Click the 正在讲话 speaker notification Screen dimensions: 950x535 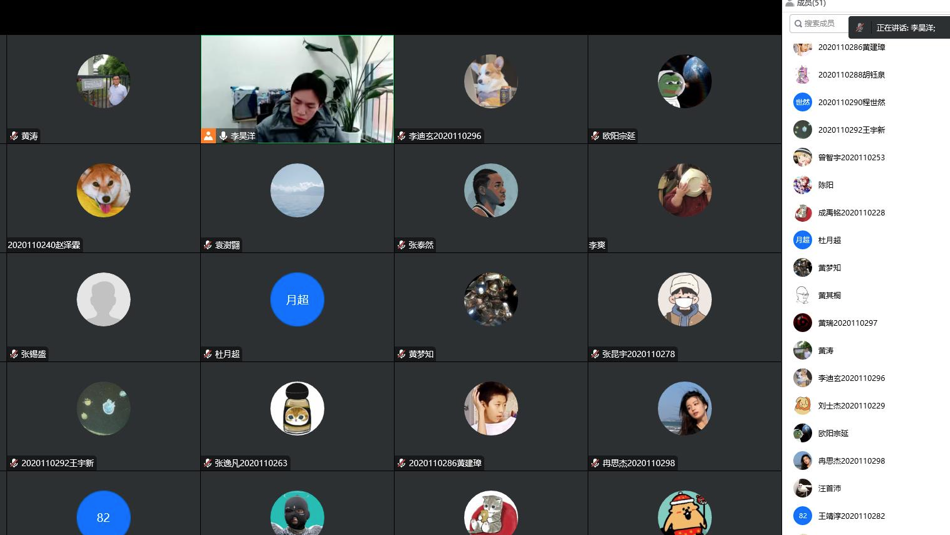[x=899, y=28]
